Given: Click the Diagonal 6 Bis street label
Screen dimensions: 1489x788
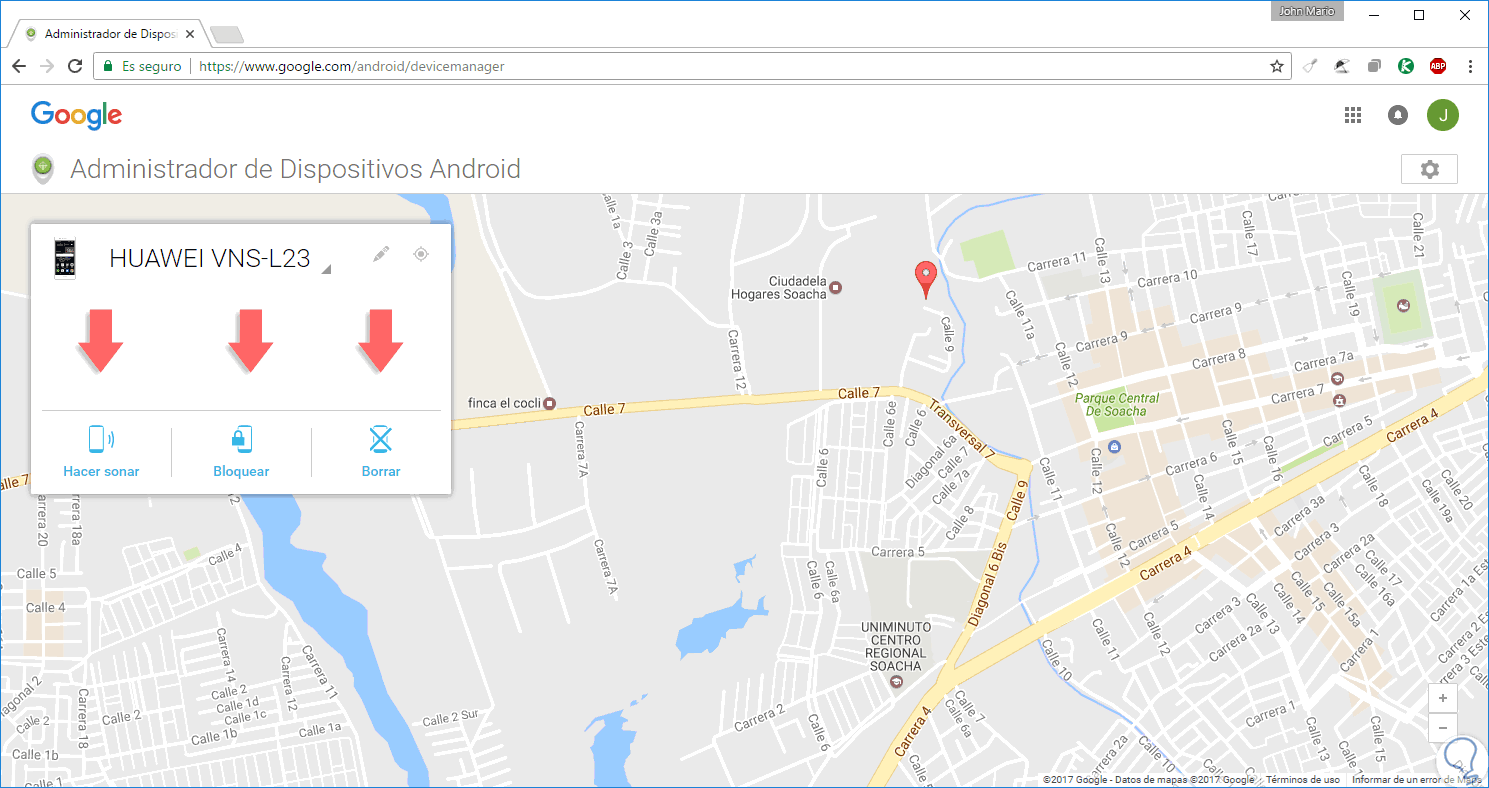Looking at the screenshot, I should pyautogui.click(x=987, y=582).
